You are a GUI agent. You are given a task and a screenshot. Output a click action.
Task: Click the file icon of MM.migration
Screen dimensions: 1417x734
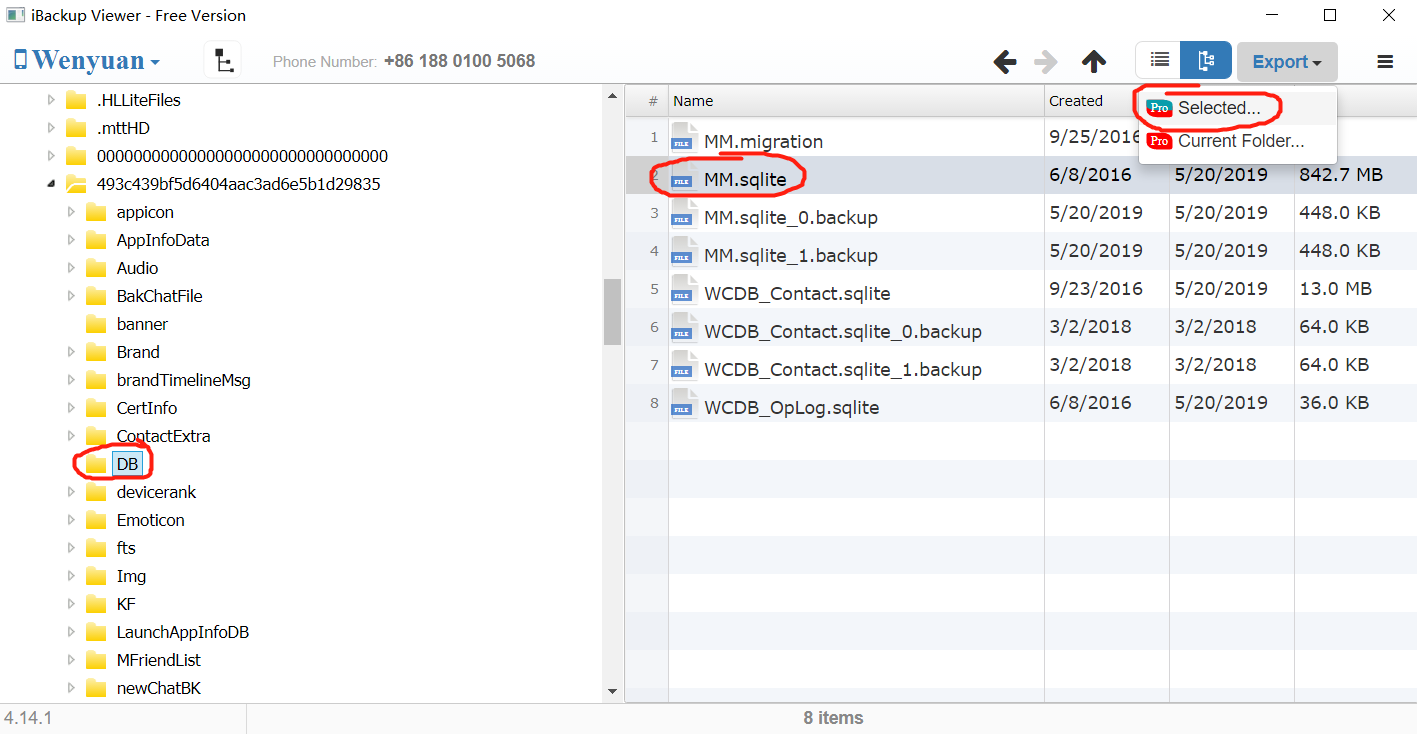pos(684,137)
